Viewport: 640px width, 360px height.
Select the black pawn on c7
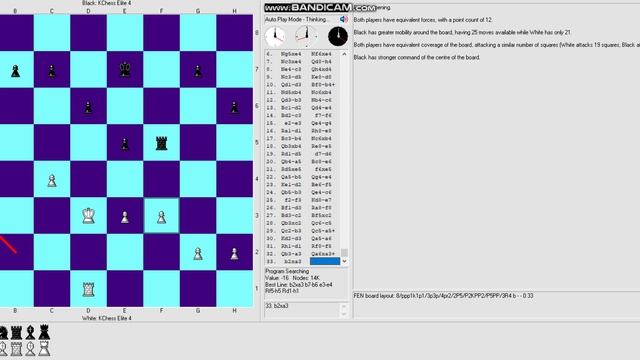[x=52, y=71]
